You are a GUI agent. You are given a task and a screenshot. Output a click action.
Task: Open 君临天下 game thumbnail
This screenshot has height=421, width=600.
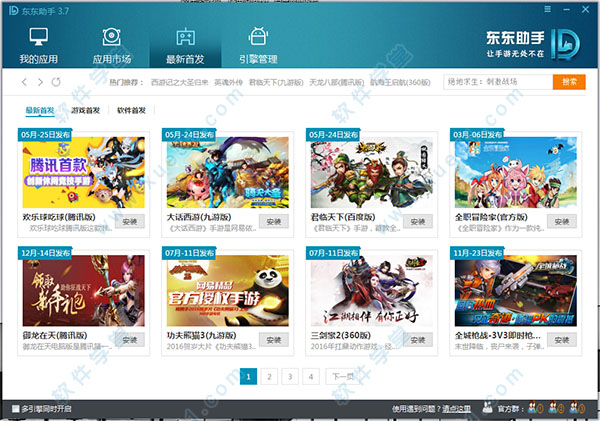tap(372, 173)
